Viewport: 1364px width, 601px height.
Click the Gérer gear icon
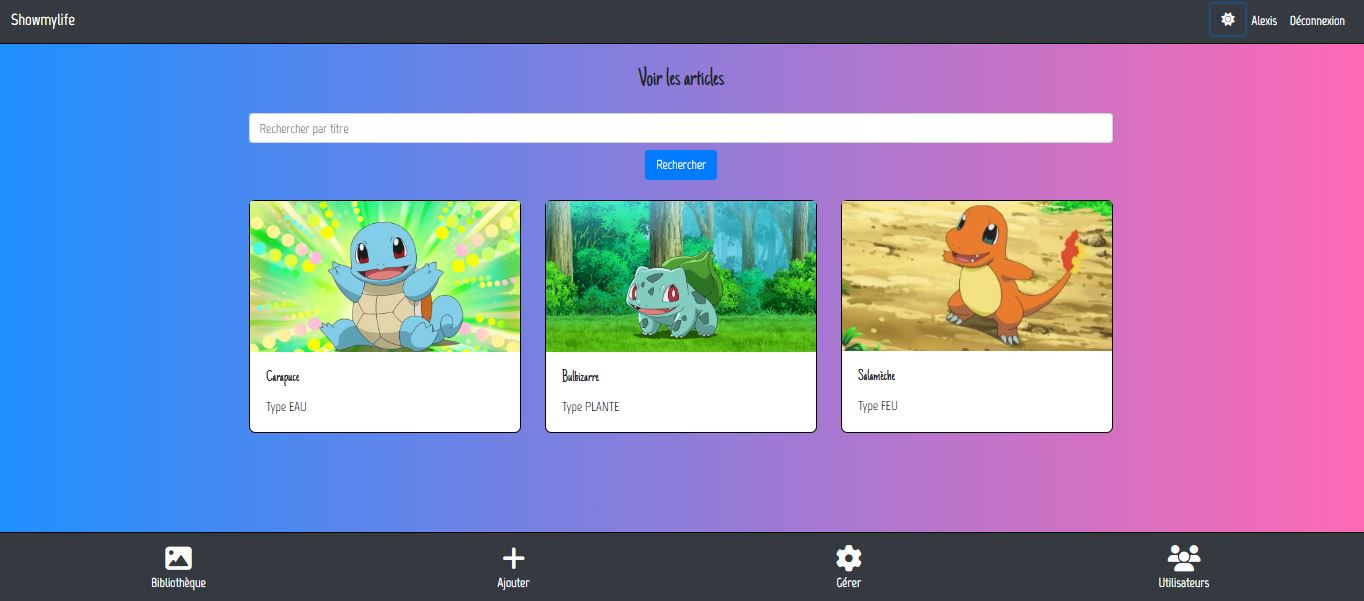pos(848,558)
